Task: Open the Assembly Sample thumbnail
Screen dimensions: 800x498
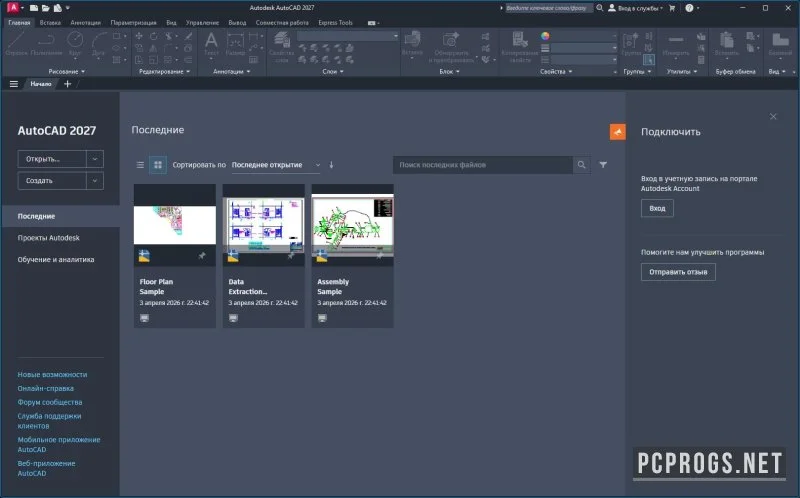Action: 353,225
